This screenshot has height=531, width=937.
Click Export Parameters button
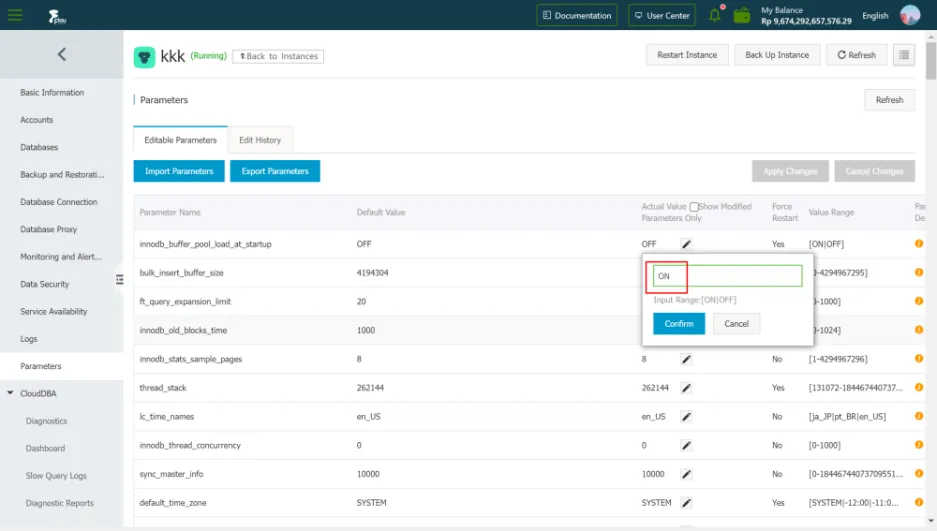click(x=275, y=171)
